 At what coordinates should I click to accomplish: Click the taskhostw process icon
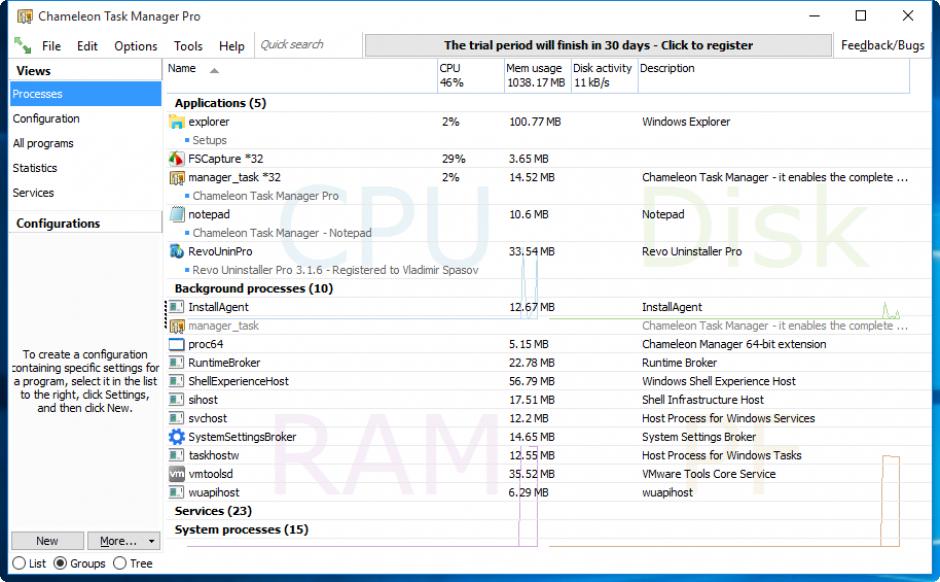[x=176, y=456]
